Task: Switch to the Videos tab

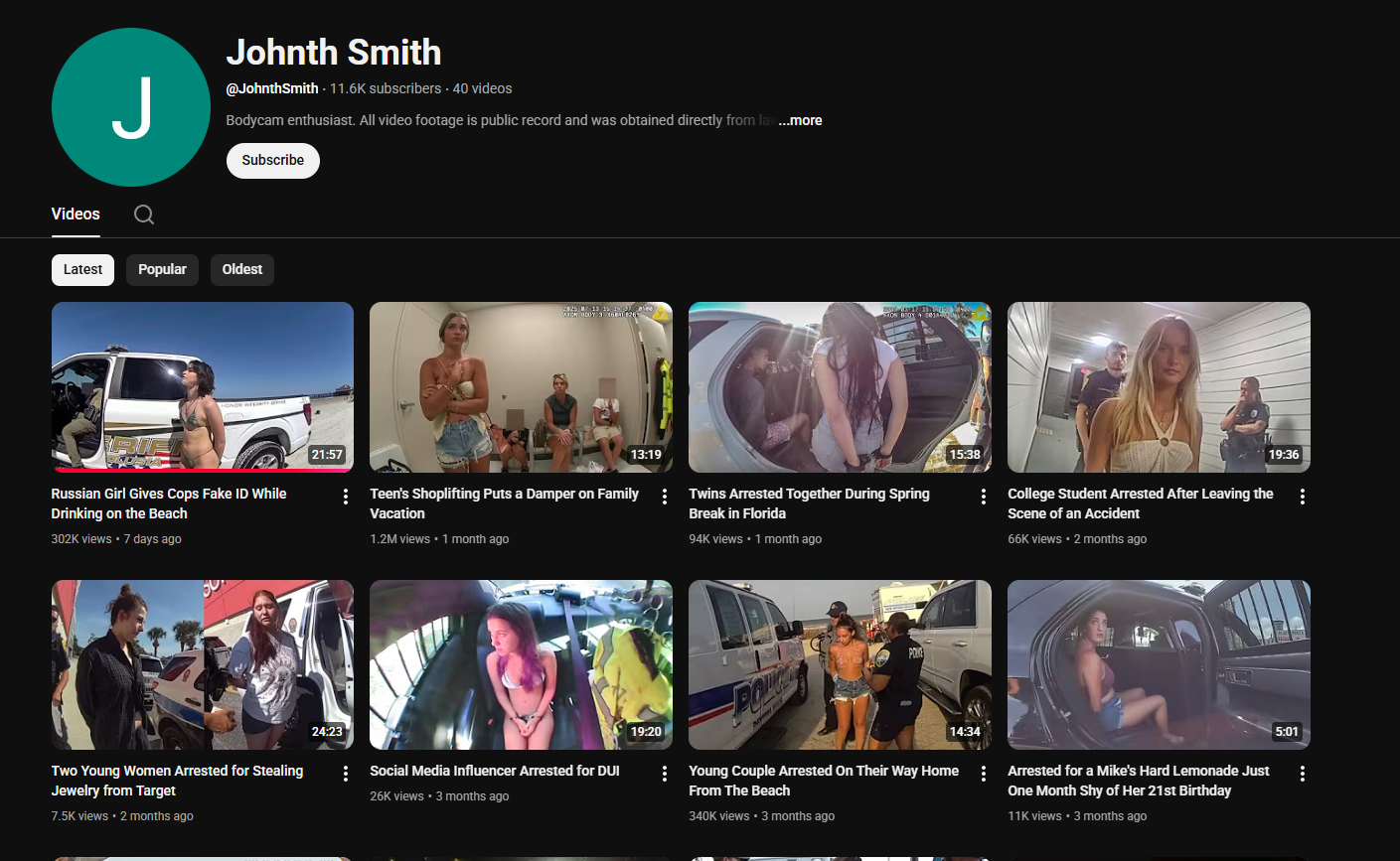Action: (x=76, y=215)
